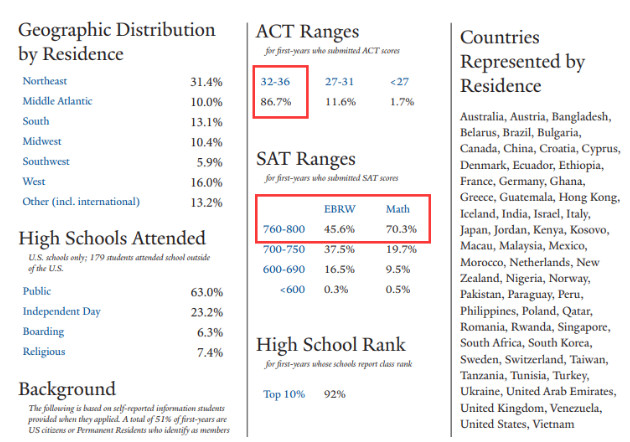Click the High Schools Attended heading
This screenshot has width=630, height=442.
112,238
